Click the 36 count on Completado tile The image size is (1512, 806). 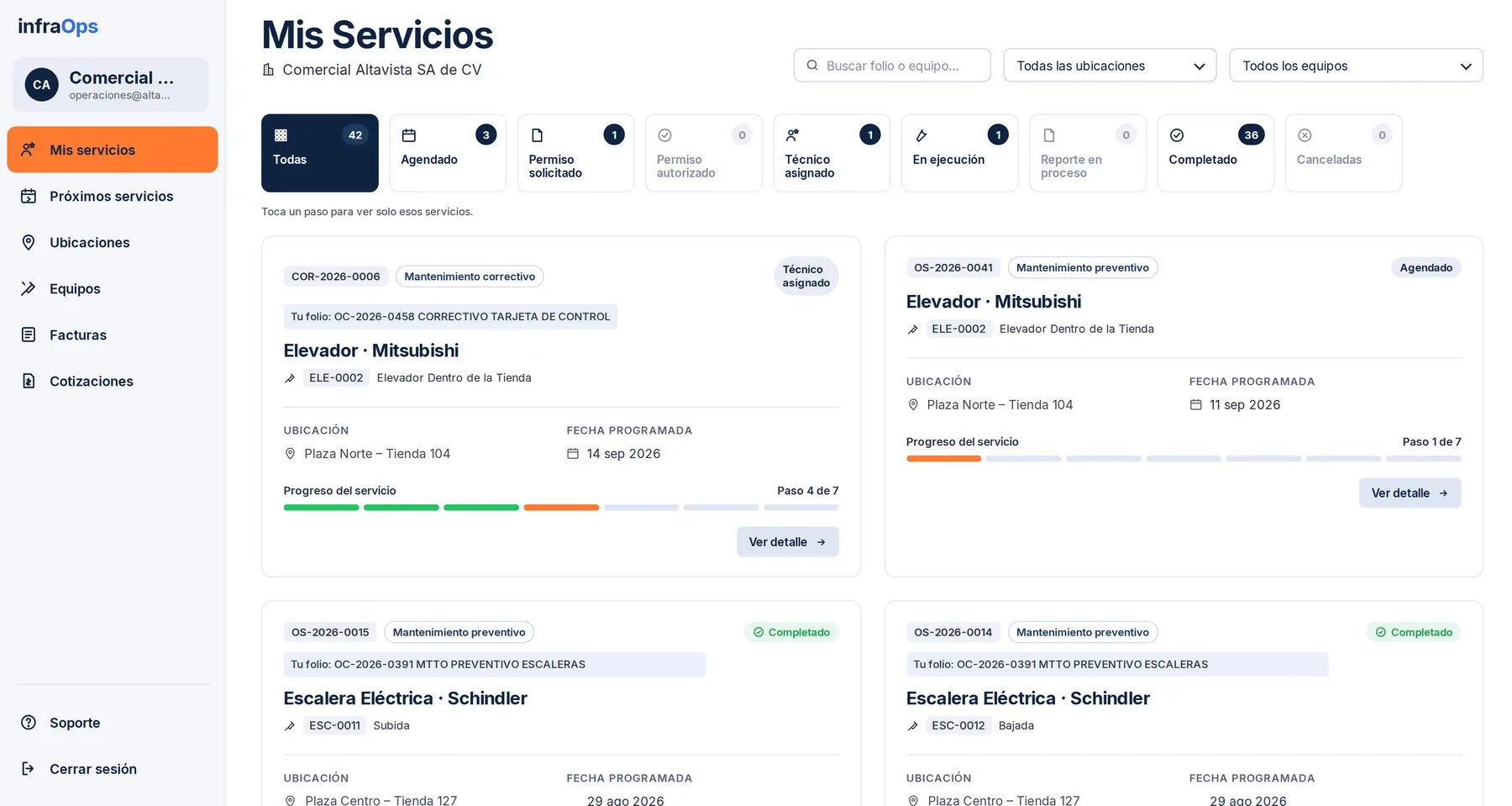point(1252,135)
